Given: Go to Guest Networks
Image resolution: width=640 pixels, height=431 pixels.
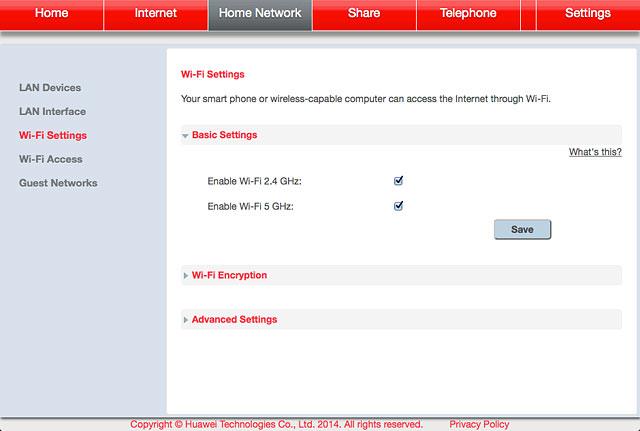Looking at the screenshot, I should point(58,183).
